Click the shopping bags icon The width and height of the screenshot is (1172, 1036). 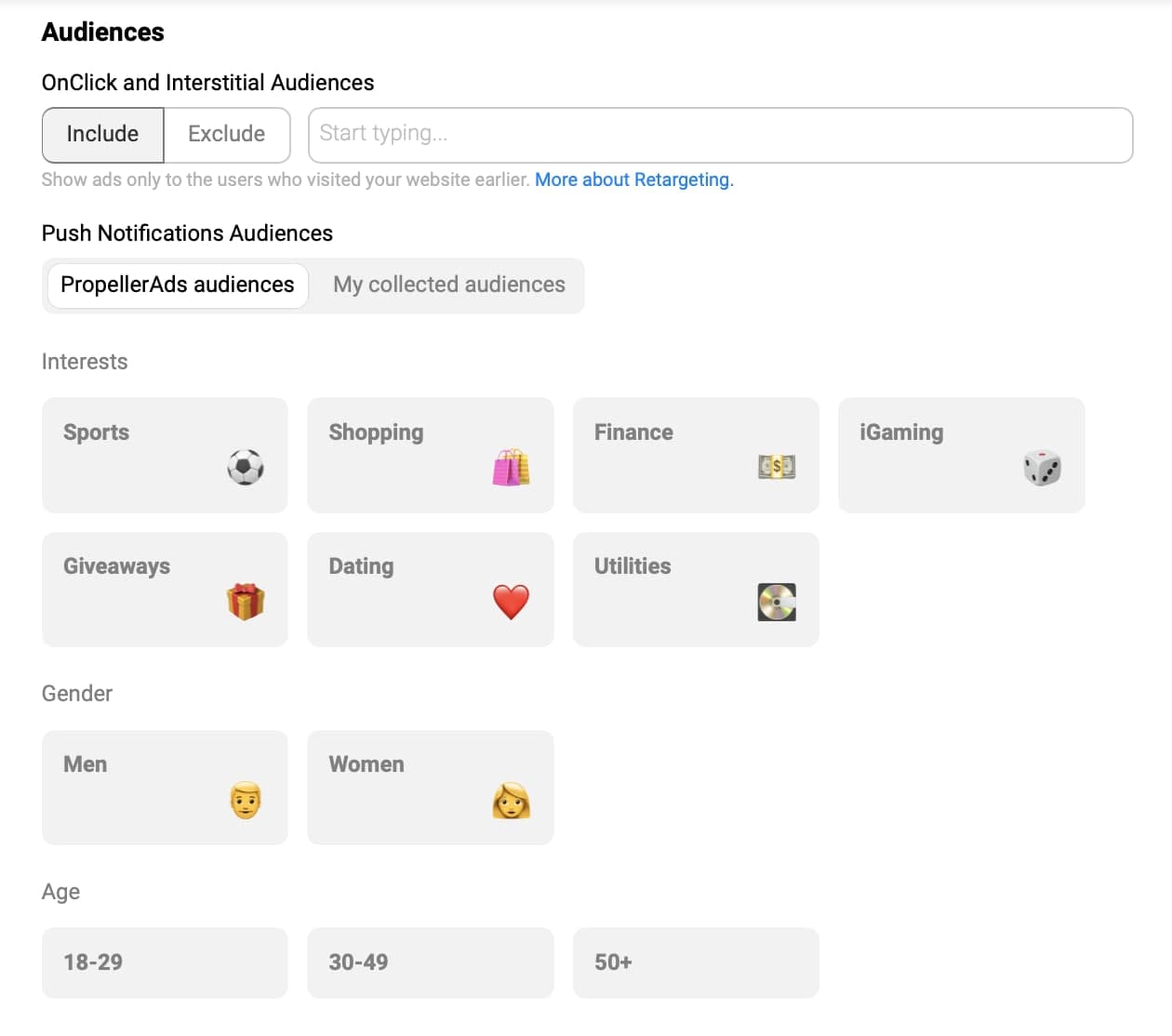(x=511, y=467)
